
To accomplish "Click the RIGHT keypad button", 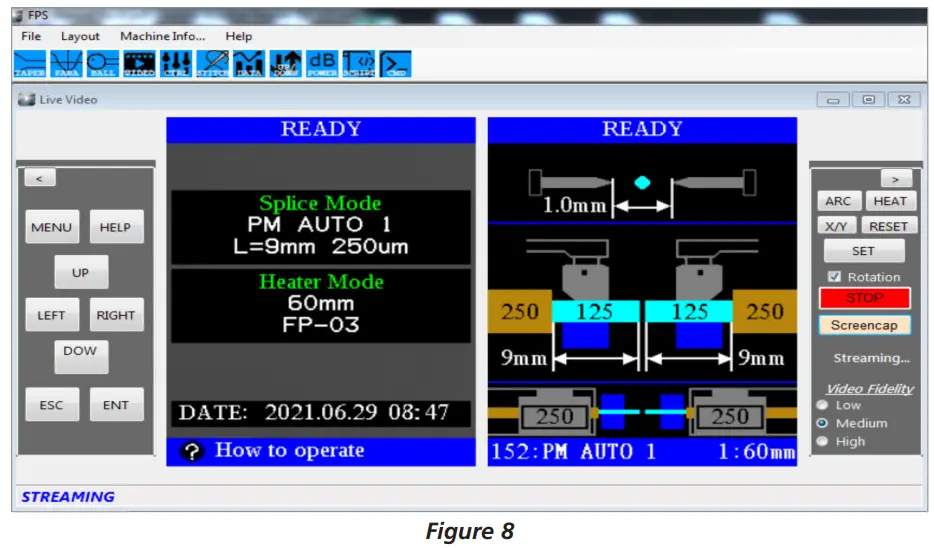I will (x=116, y=315).
